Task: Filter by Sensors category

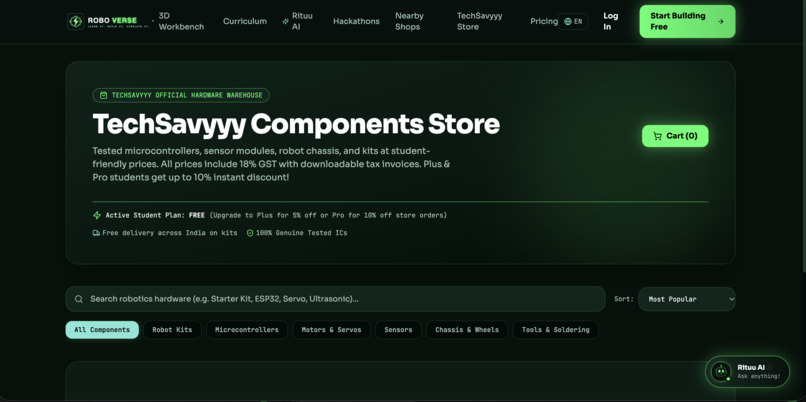Action: 398,330
